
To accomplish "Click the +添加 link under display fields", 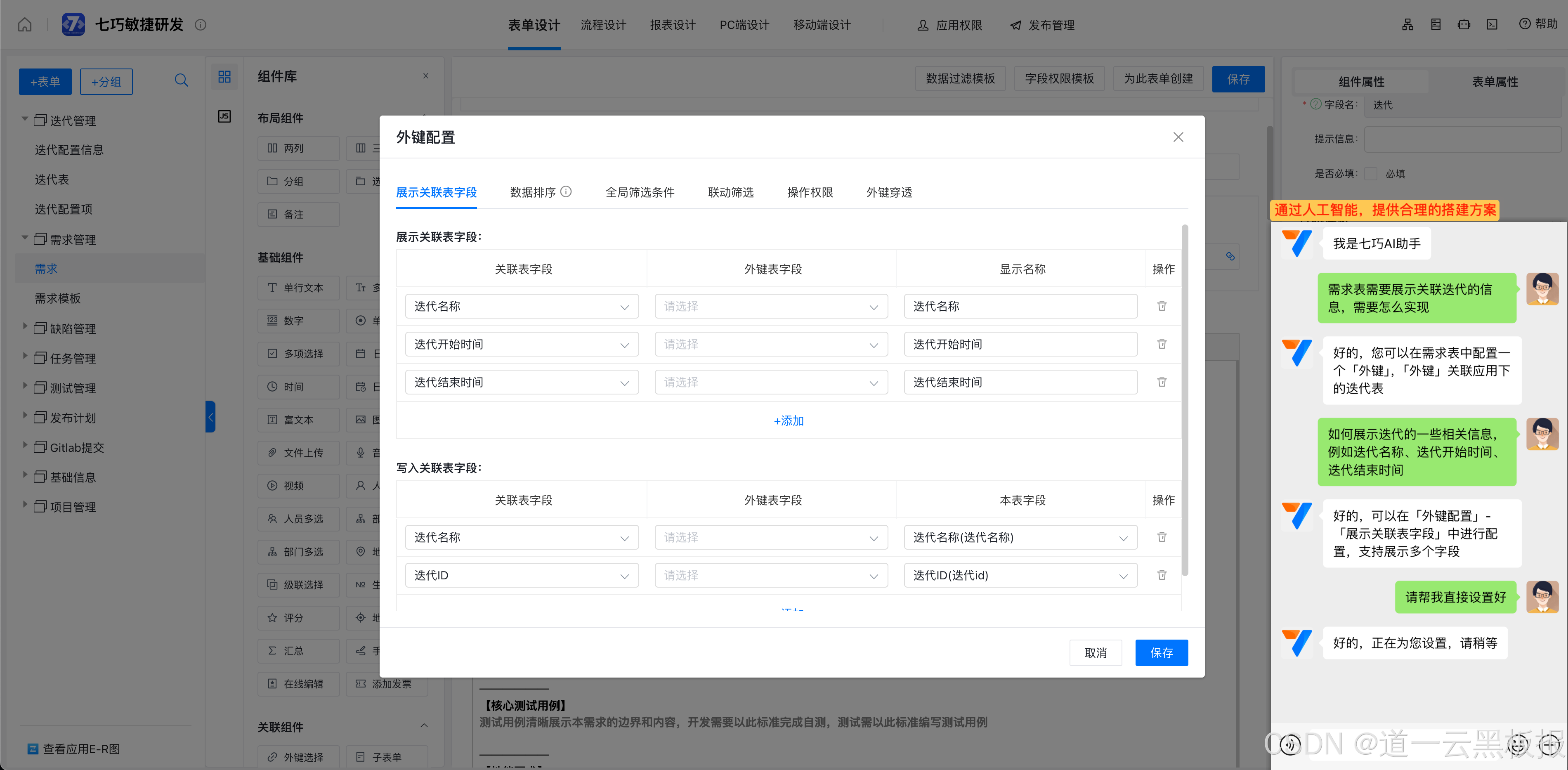I will coord(788,420).
